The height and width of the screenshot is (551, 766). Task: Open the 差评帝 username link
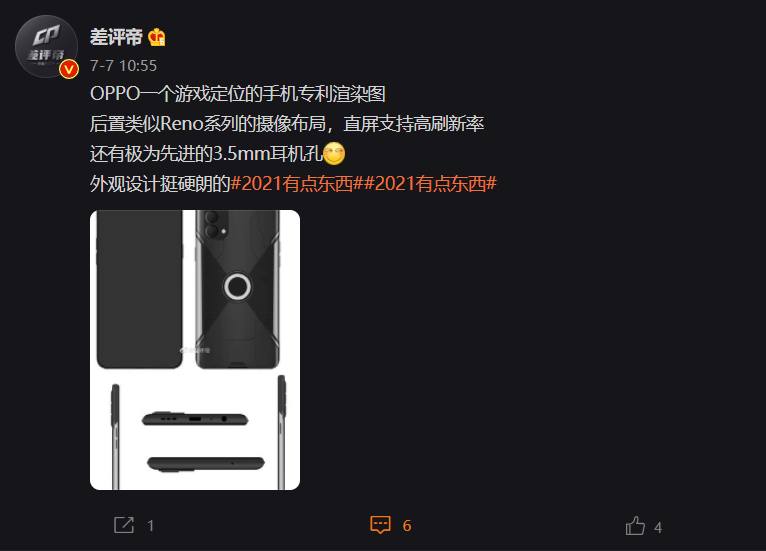[x=116, y=37]
